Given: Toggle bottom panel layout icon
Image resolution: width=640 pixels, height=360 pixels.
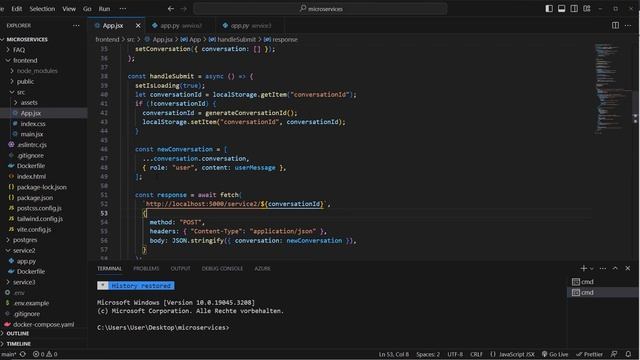Looking at the screenshot, I should pyautogui.click(x=562, y=9).
